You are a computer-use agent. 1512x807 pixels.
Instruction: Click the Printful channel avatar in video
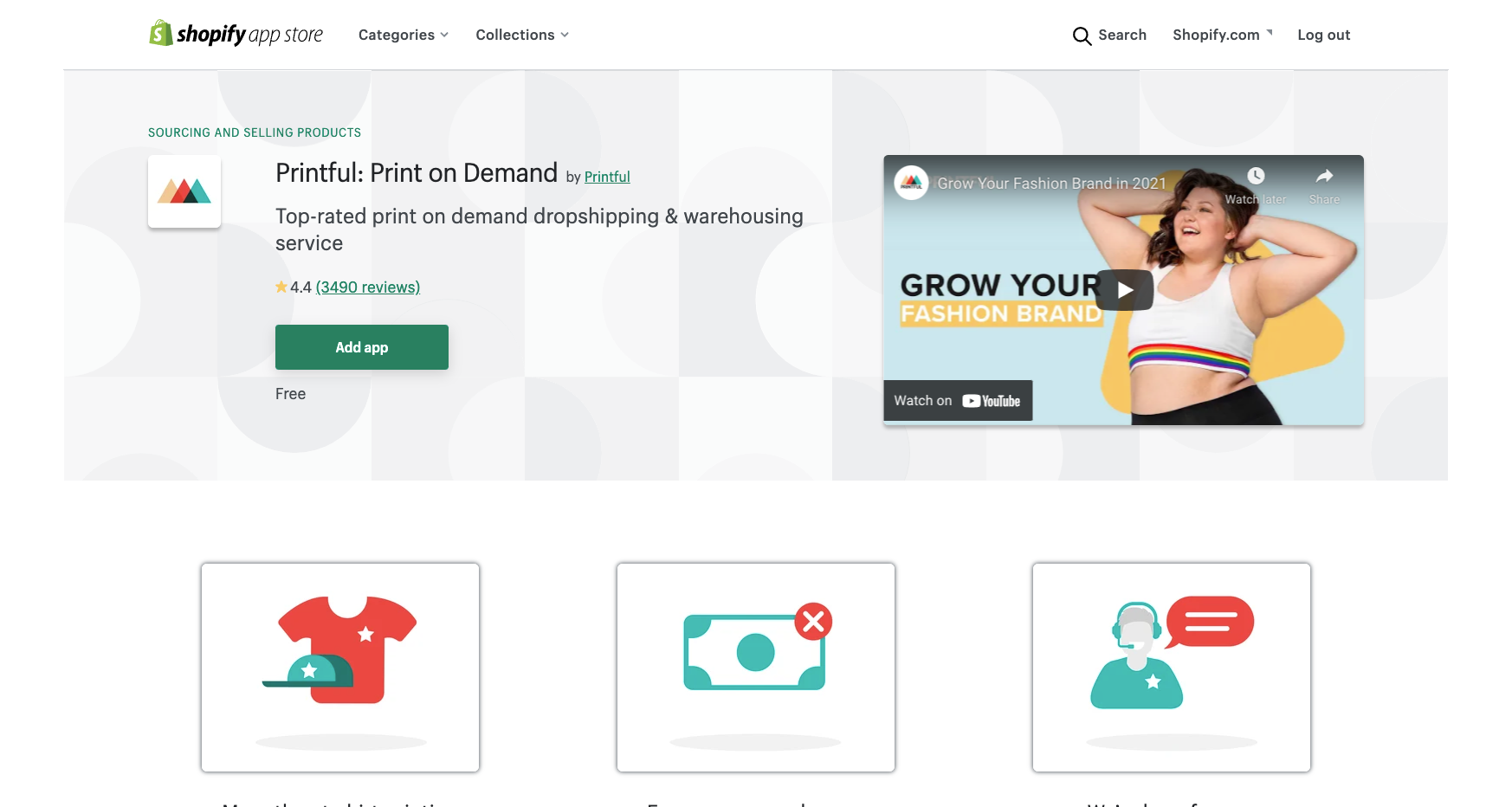tap(911, 183)
